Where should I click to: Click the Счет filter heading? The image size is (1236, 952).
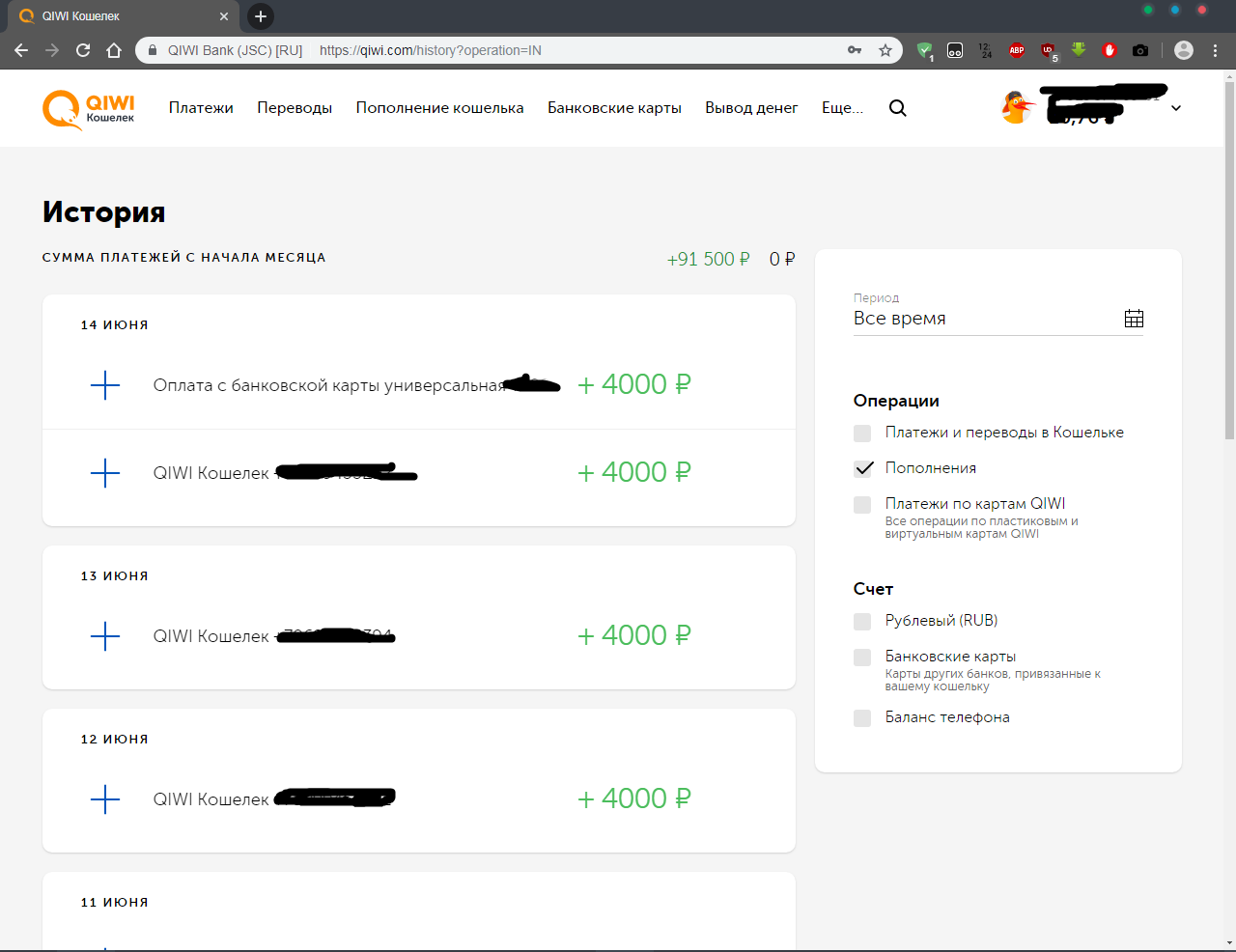[874, 589]
